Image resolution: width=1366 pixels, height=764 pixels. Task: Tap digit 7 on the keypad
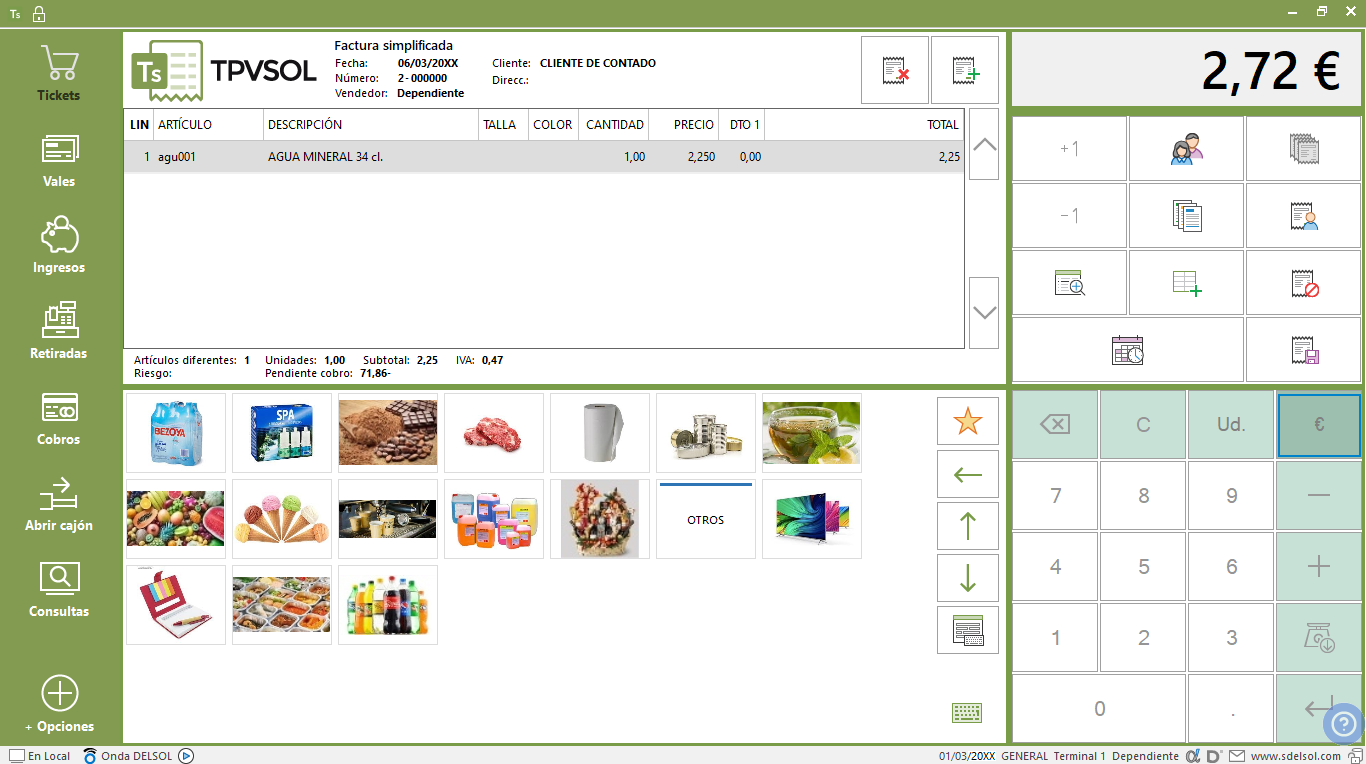coord(1055,495)
